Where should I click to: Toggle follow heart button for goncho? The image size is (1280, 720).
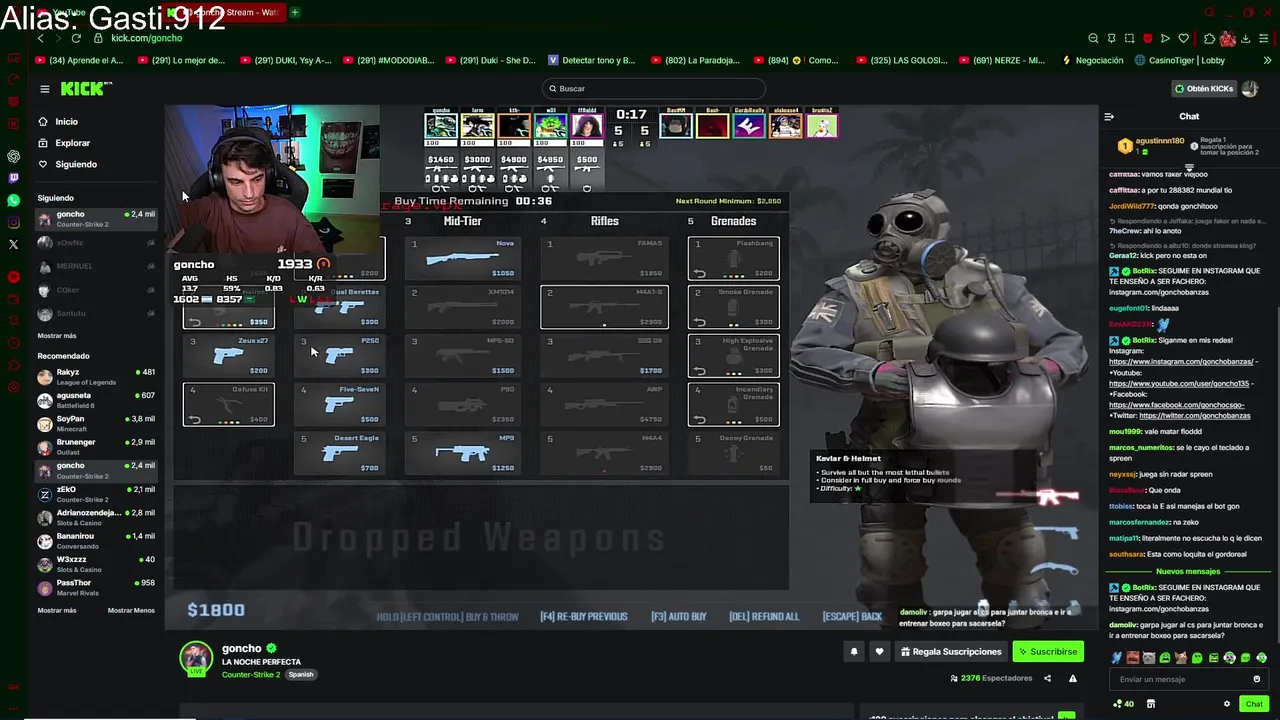[879, 652]
